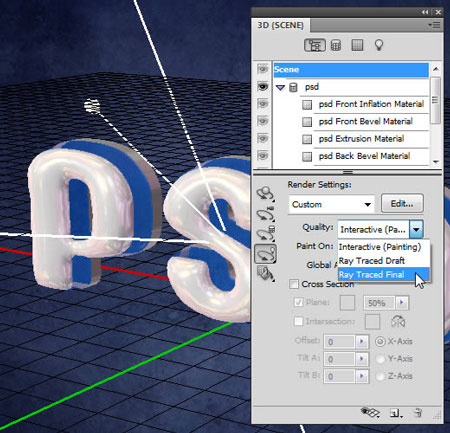Filter by lights bulb icon

point(379,45)
